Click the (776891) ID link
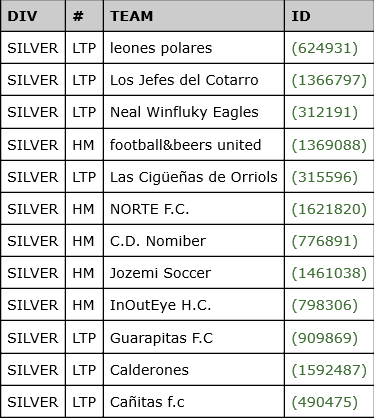The image size is (374, 418). [x=325, y=241]
